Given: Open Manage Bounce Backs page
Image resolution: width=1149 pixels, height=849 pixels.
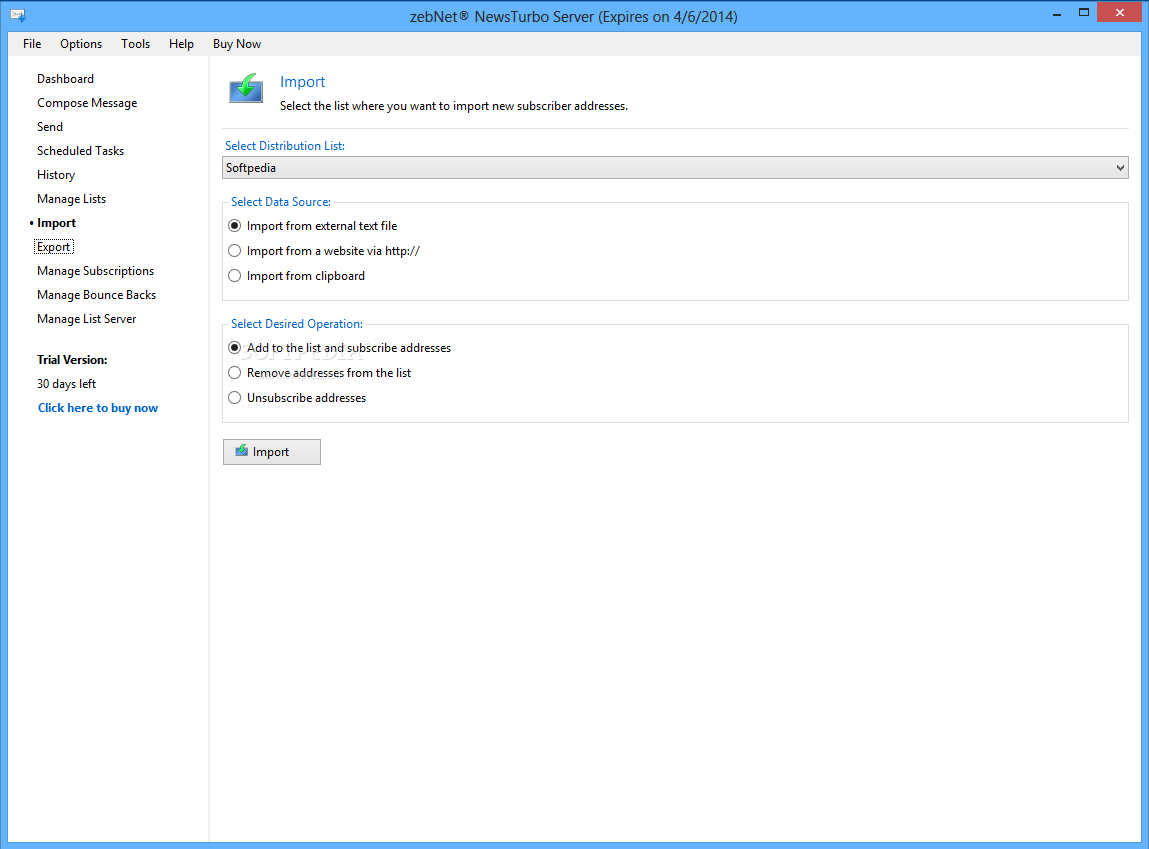Looking at the screenshot, I should pyautogui.click(x=96, y=294).
